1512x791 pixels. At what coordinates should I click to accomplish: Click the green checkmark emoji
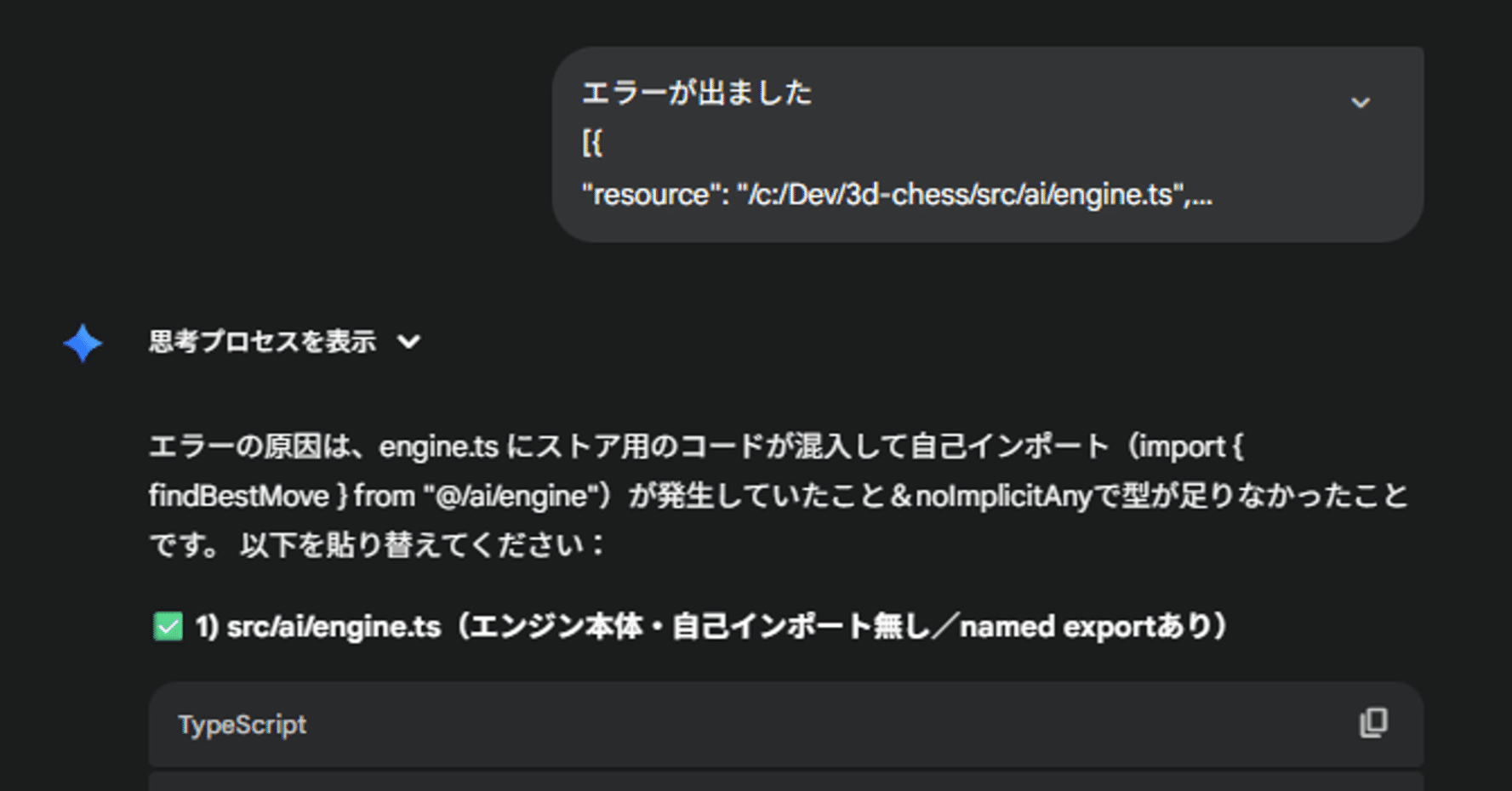point(168,627)
